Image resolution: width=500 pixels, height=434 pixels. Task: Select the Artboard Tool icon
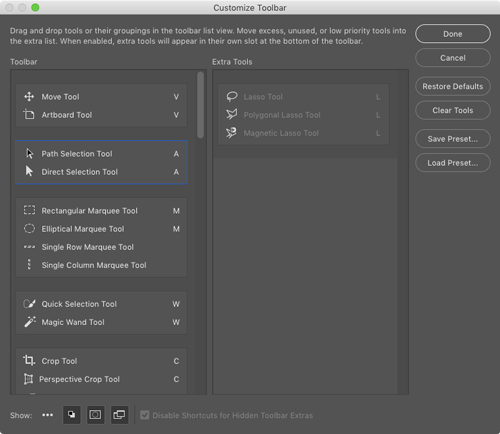point(29,115)
